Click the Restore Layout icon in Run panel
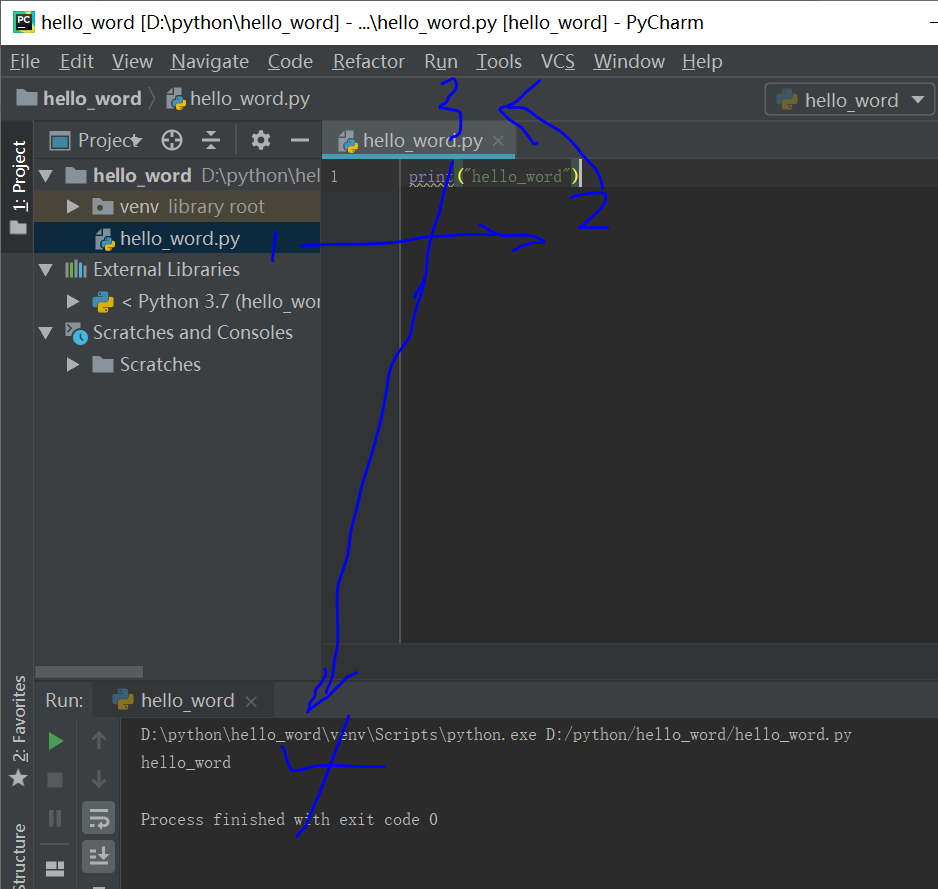 pos(55,869)
